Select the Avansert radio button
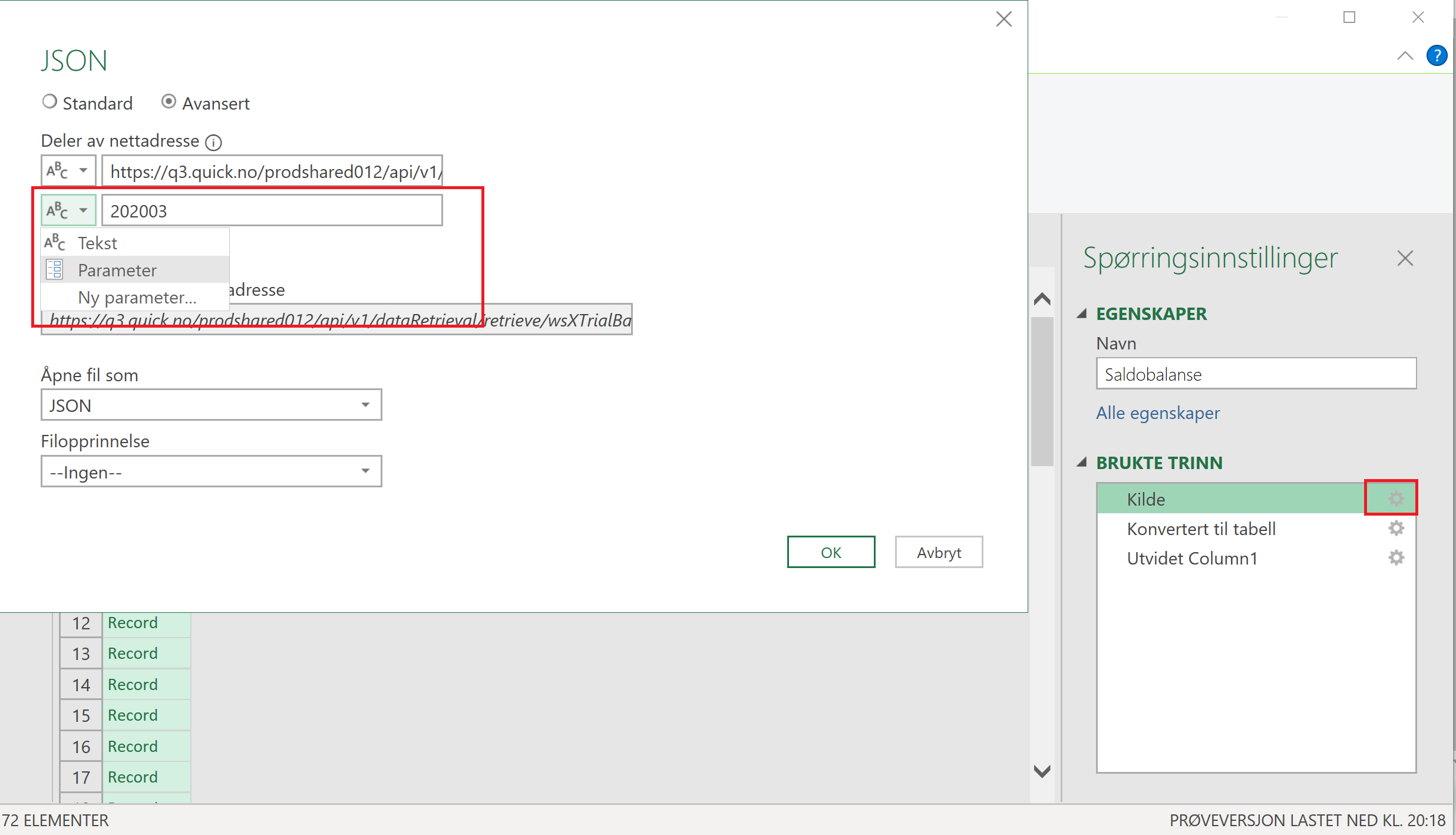The image size is (1456, 835). [x=169, y=102]
